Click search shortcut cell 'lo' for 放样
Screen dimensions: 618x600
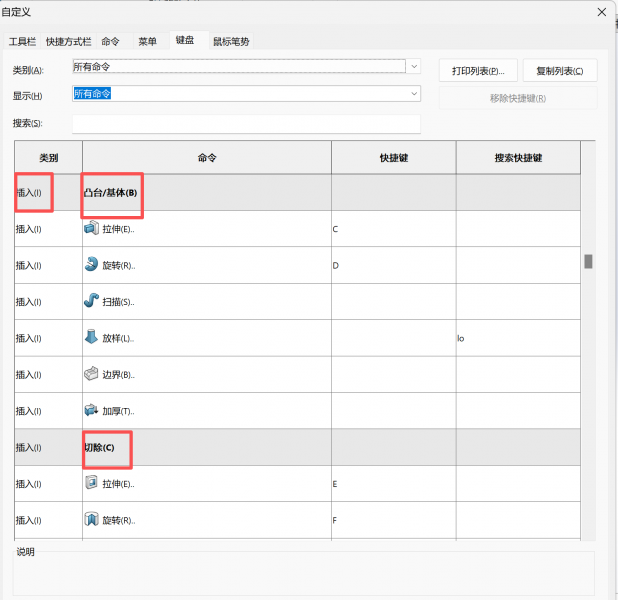tap(518, 338)
